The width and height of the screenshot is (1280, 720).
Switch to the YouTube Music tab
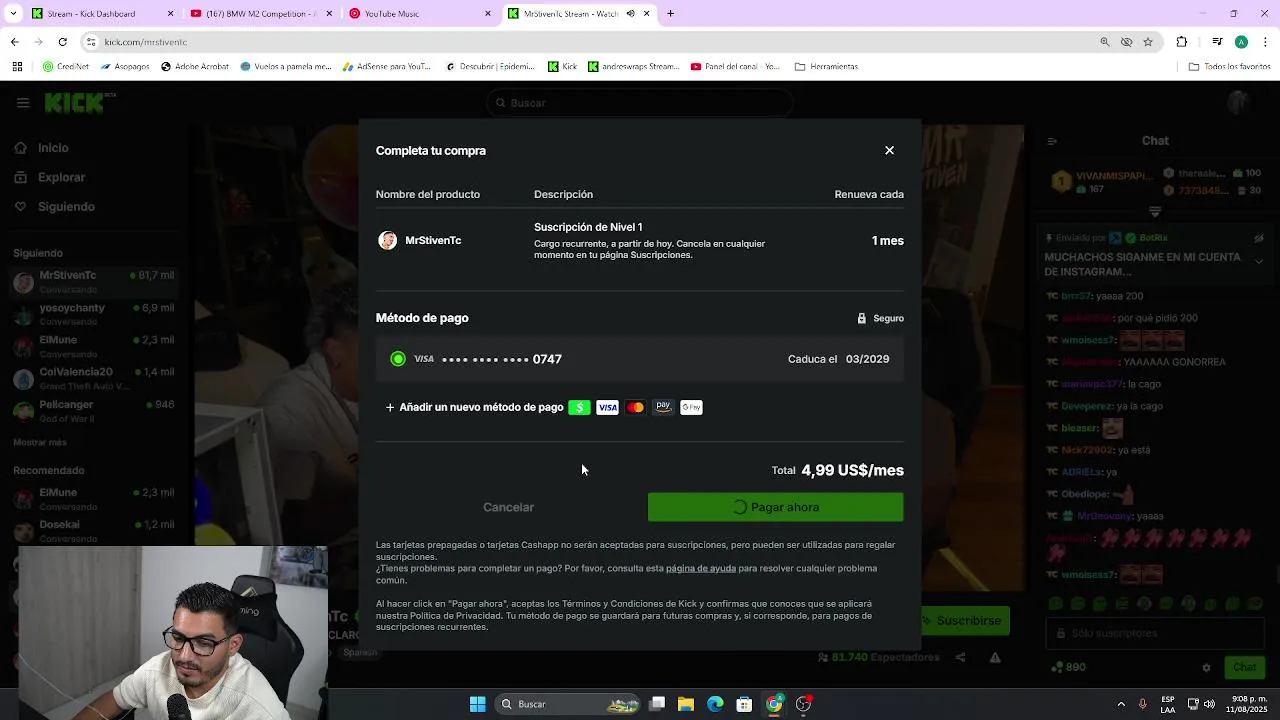(x=420, y=14)
